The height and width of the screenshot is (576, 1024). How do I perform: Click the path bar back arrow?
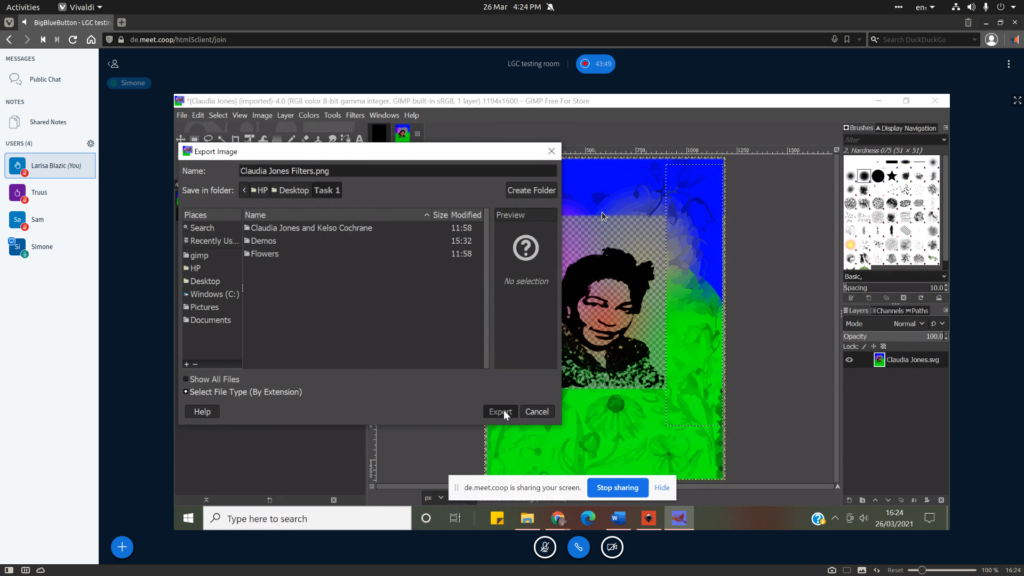[244, 190]
